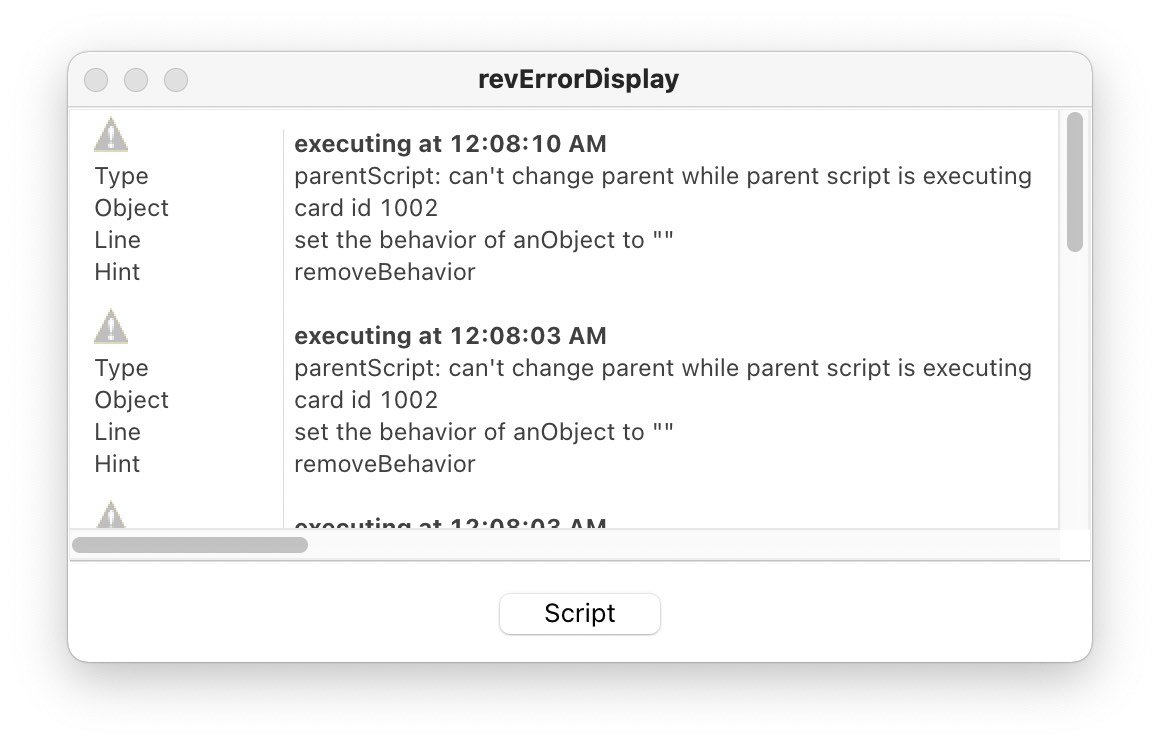
Task: Click the vertical scrollbar thumb
Action: (1075, 181)
